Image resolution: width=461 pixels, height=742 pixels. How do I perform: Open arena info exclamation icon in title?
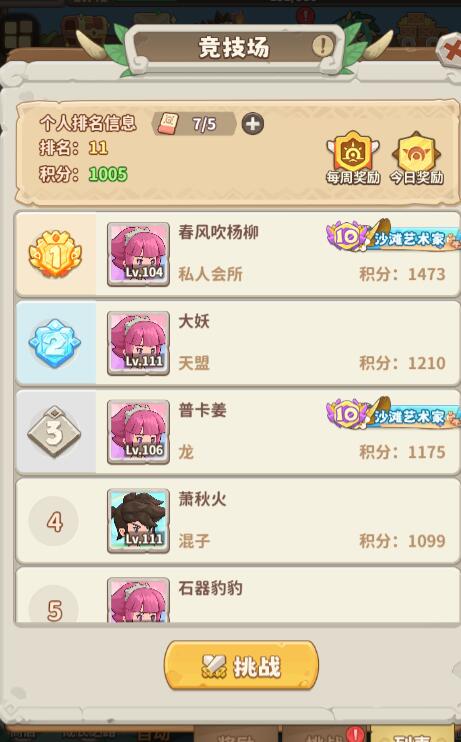tap(322, 46)
